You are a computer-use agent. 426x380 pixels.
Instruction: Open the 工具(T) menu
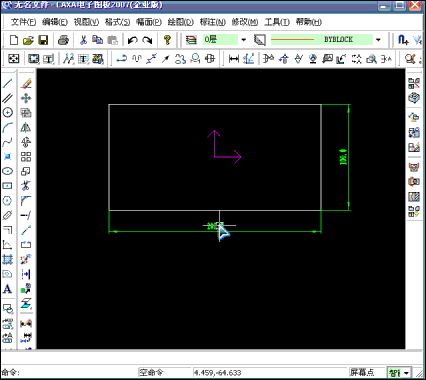[x=277, y=22]
